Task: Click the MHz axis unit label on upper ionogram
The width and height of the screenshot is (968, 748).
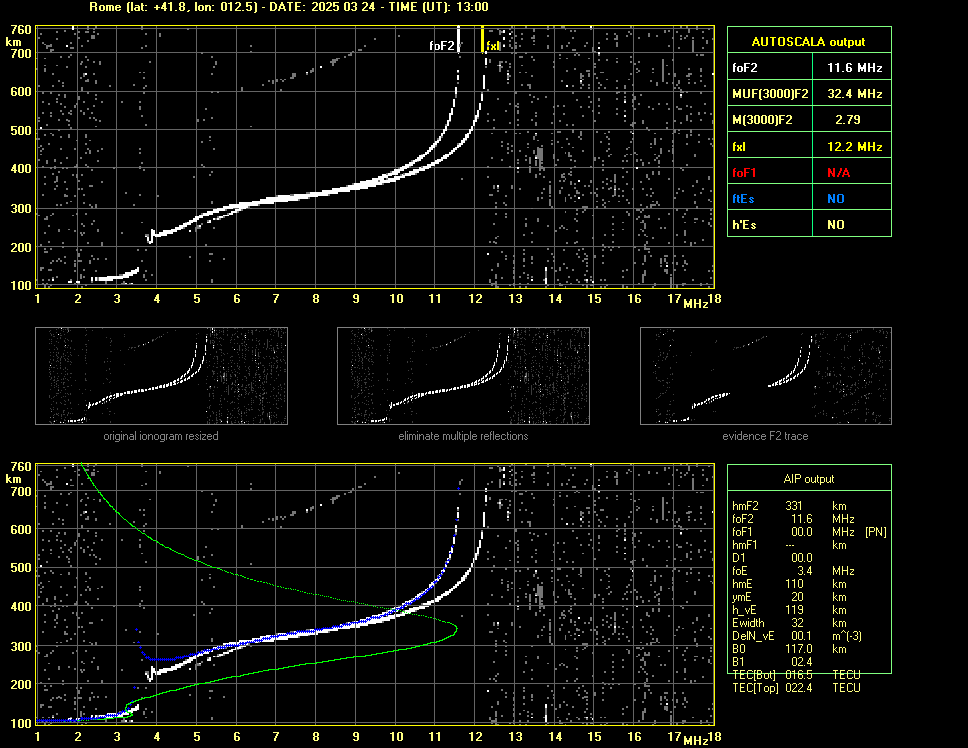Action: click(695, 304)
